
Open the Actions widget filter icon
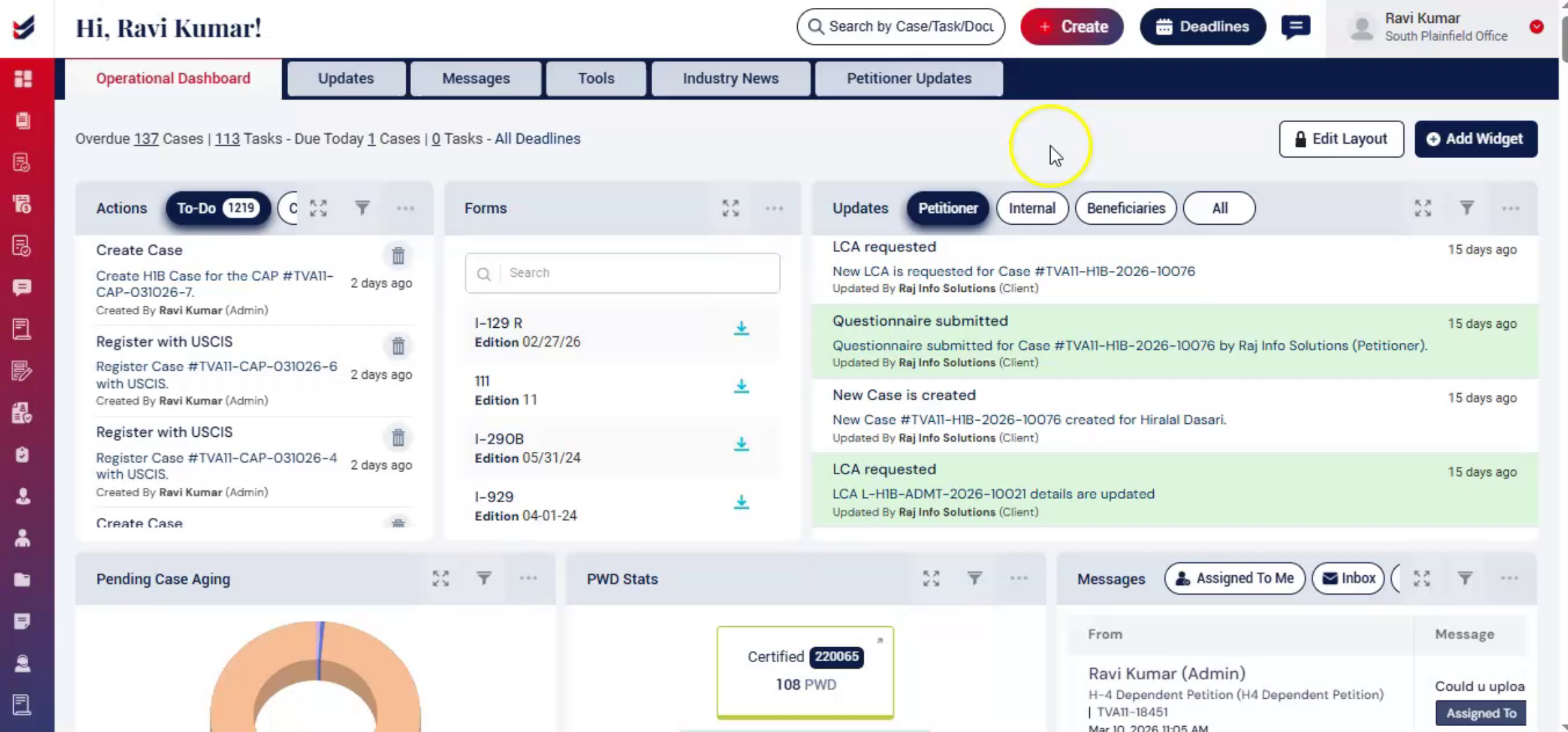[362, 208]
